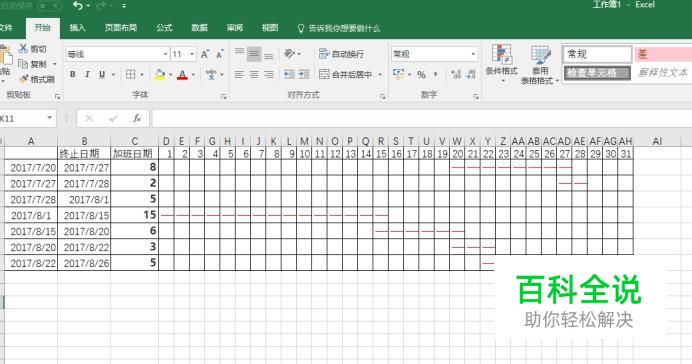Apply the red font color button
Image resolution: width=692 pixels, height=364 pixels.
182,75
